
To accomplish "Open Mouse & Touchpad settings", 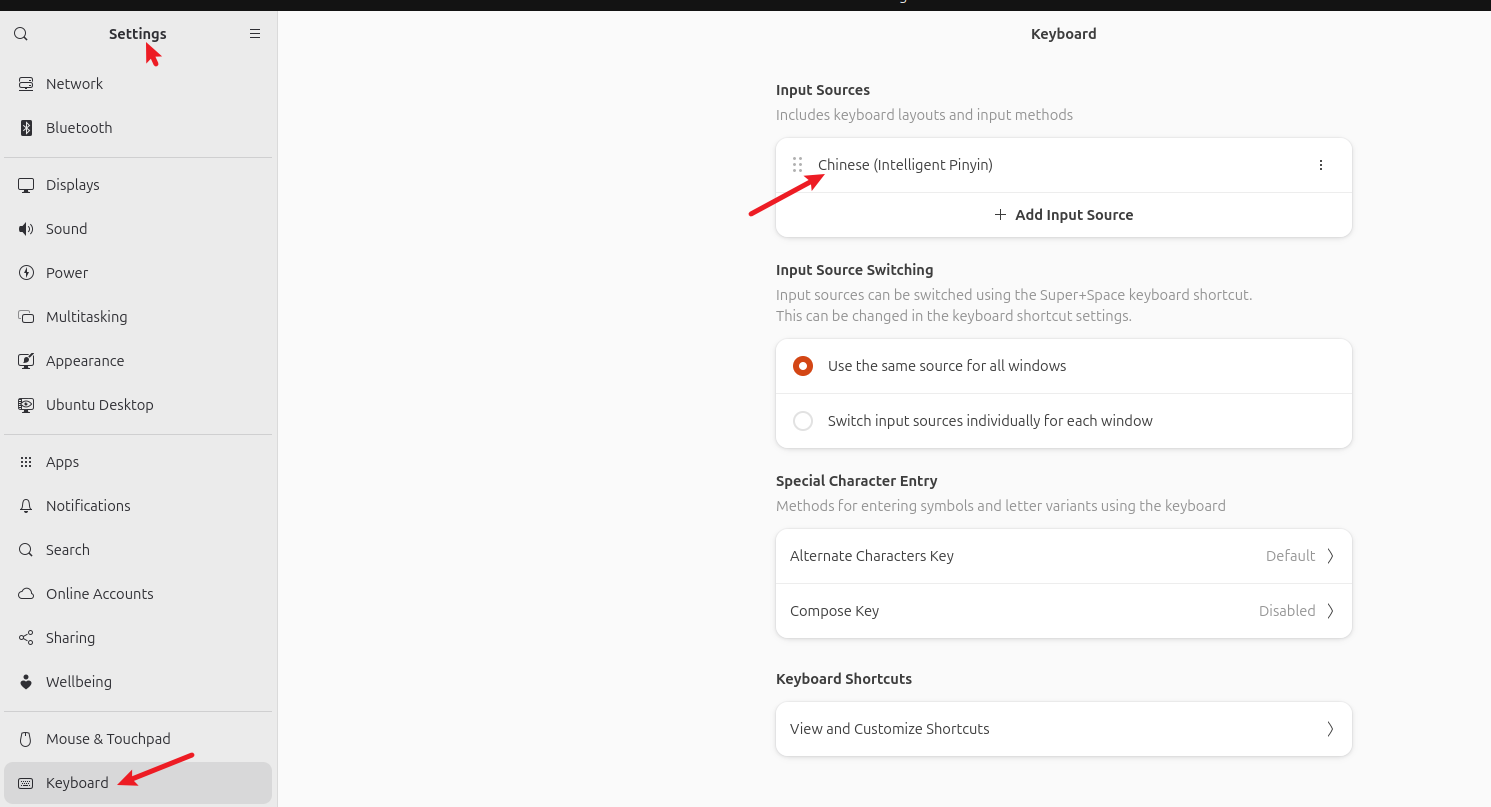I will pyautogui.click(x=138, y=739).
